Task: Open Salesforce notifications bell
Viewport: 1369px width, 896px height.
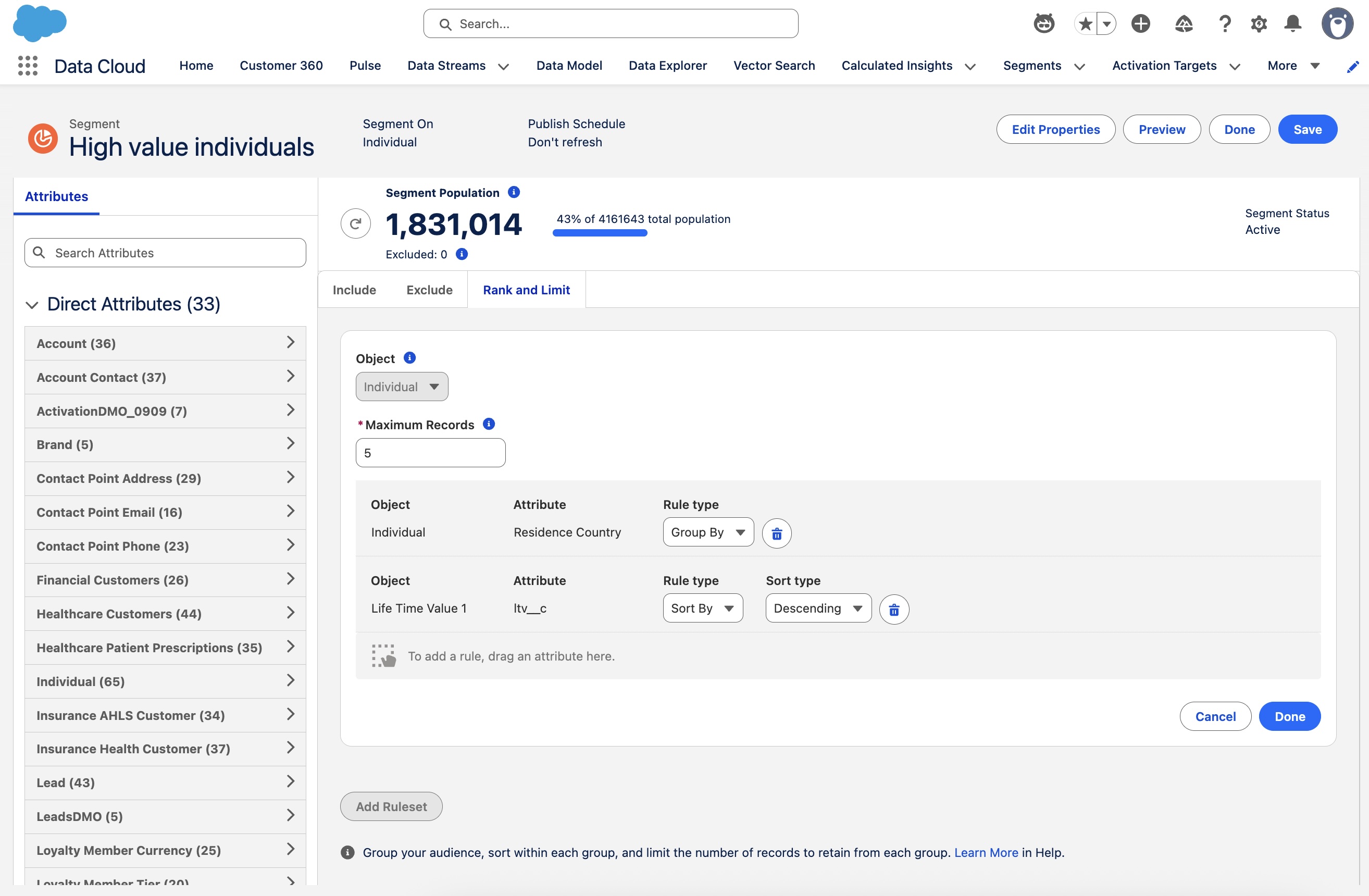Action: (x=1292, y=23)
